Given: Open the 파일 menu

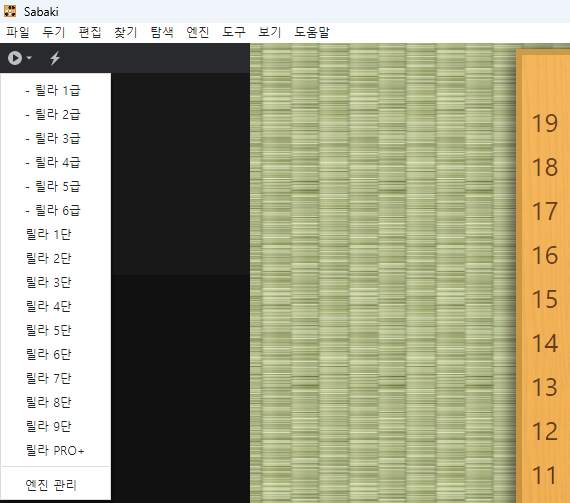Looking at the screenshot, I should click(x=17, y=32).
